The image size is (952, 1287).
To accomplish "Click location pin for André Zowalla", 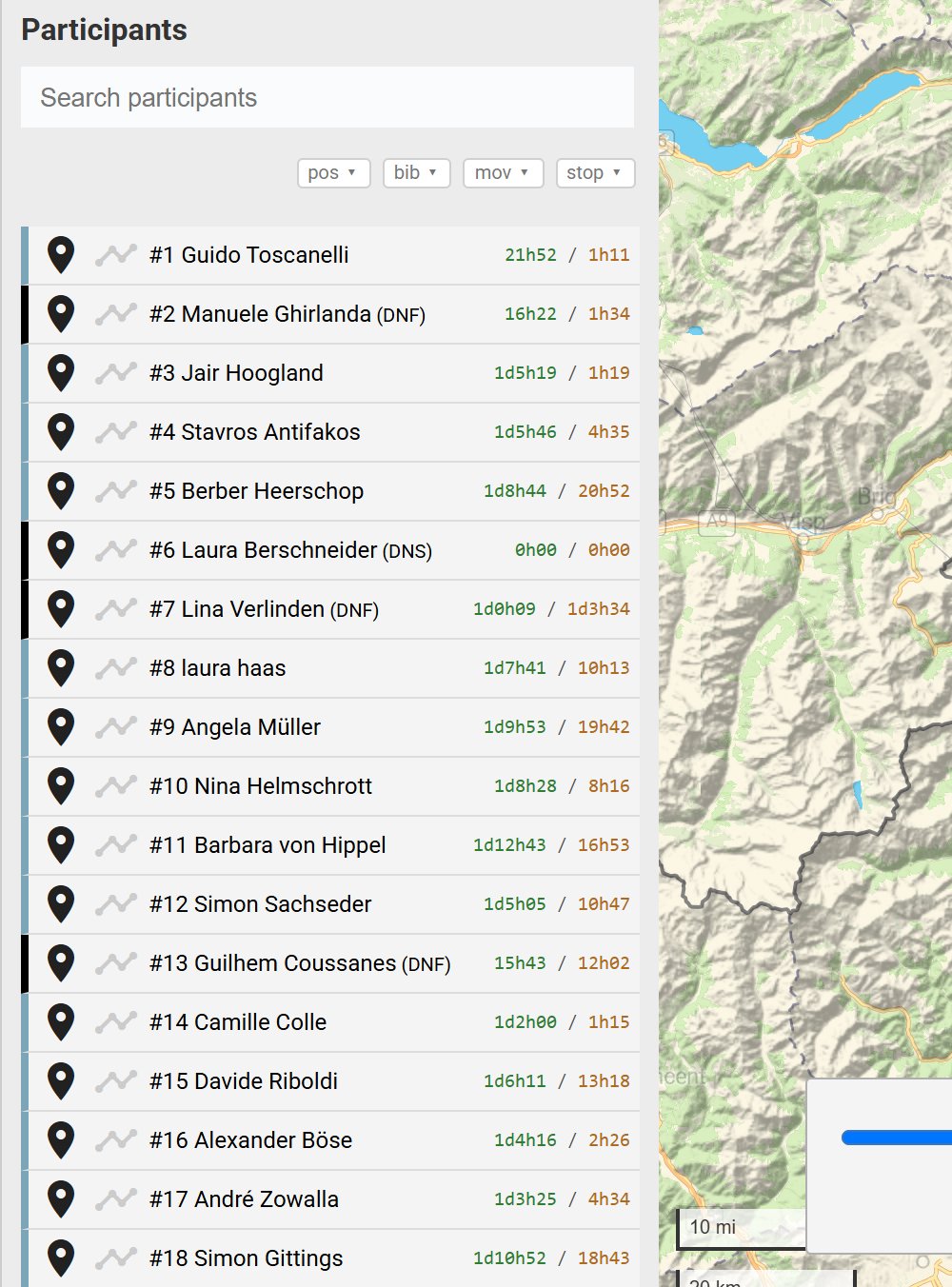I will [x=61, y=1199].
